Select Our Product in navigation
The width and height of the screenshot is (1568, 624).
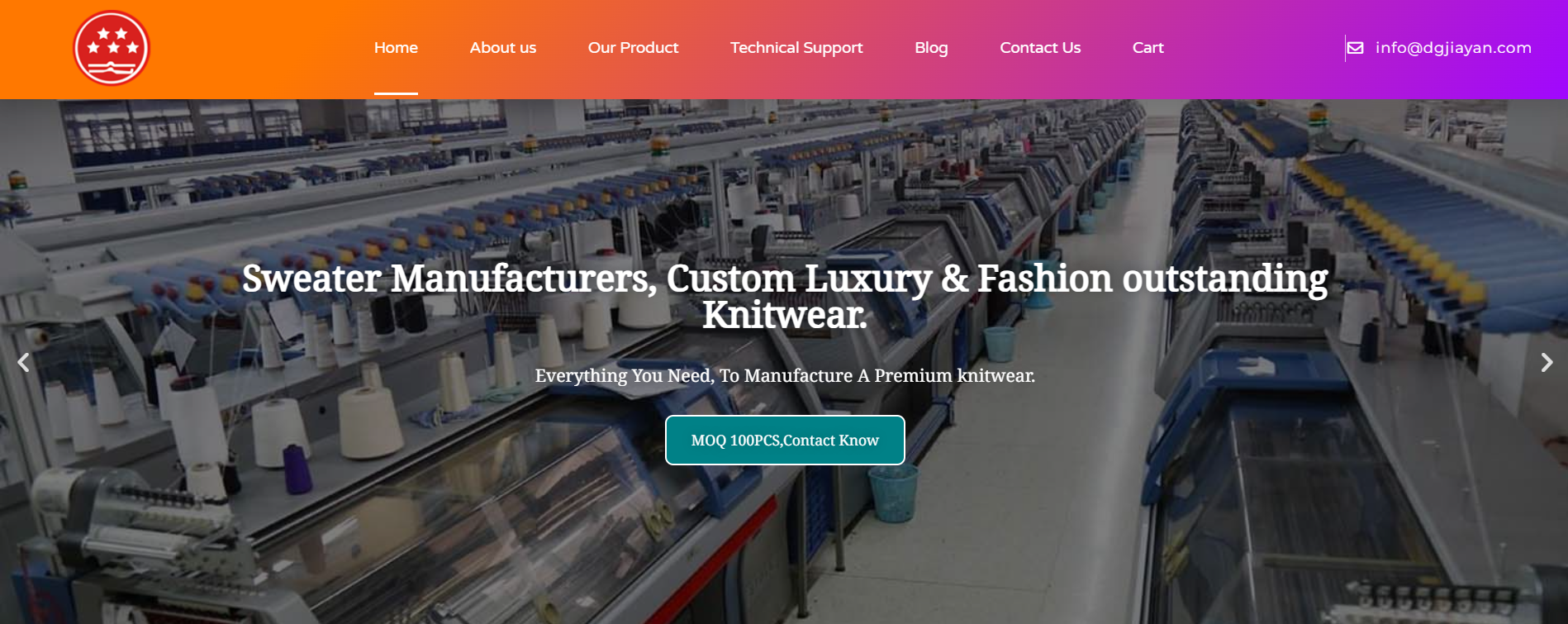[633, 48]
